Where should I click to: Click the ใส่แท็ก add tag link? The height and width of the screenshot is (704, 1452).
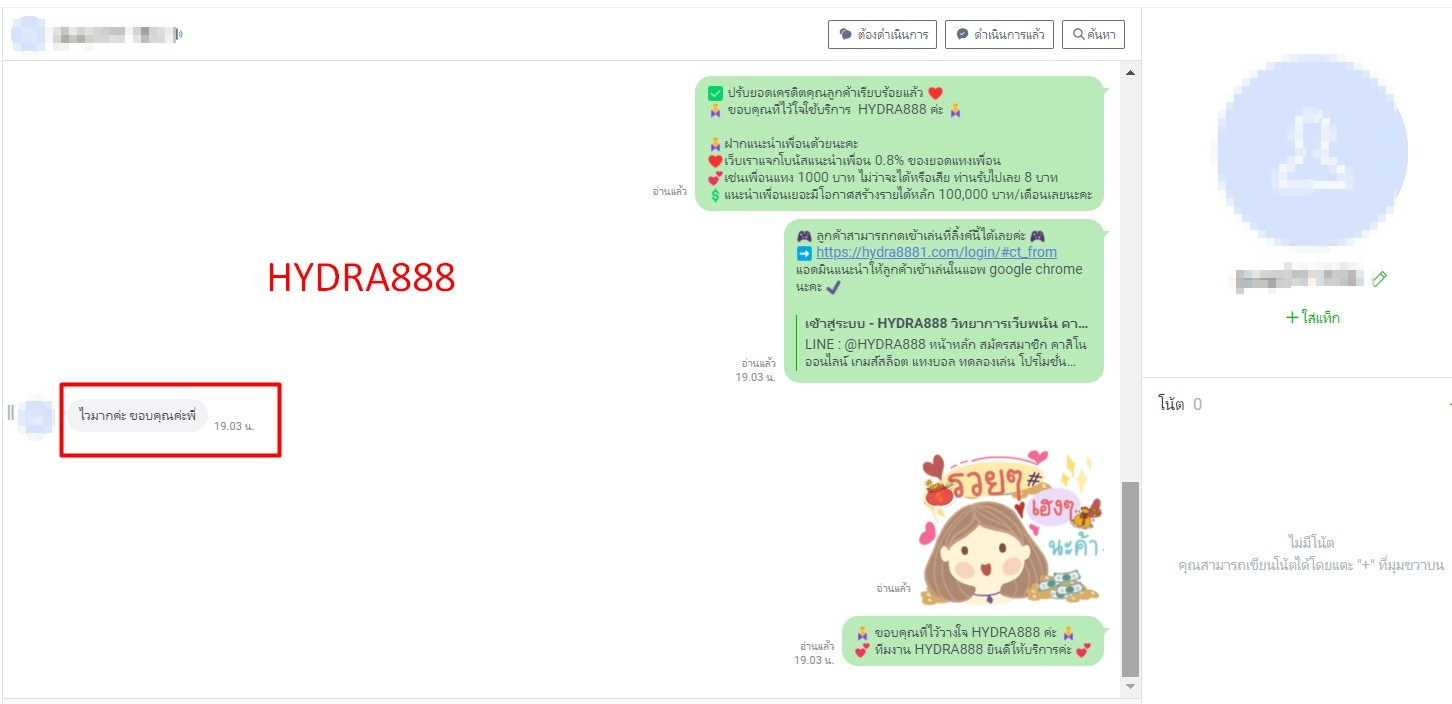1312,318
